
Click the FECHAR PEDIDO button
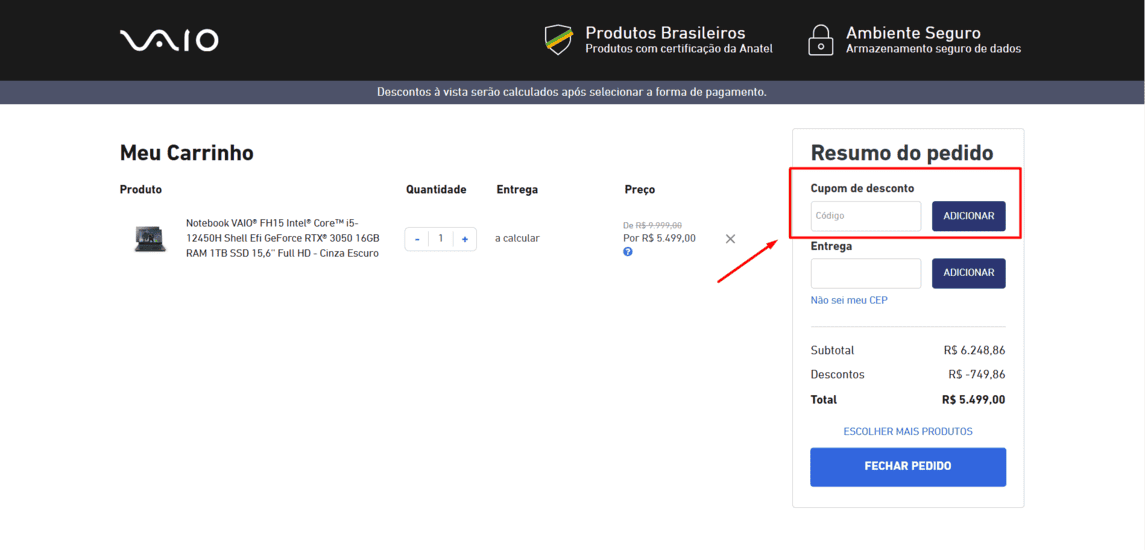tap(908, 467)
